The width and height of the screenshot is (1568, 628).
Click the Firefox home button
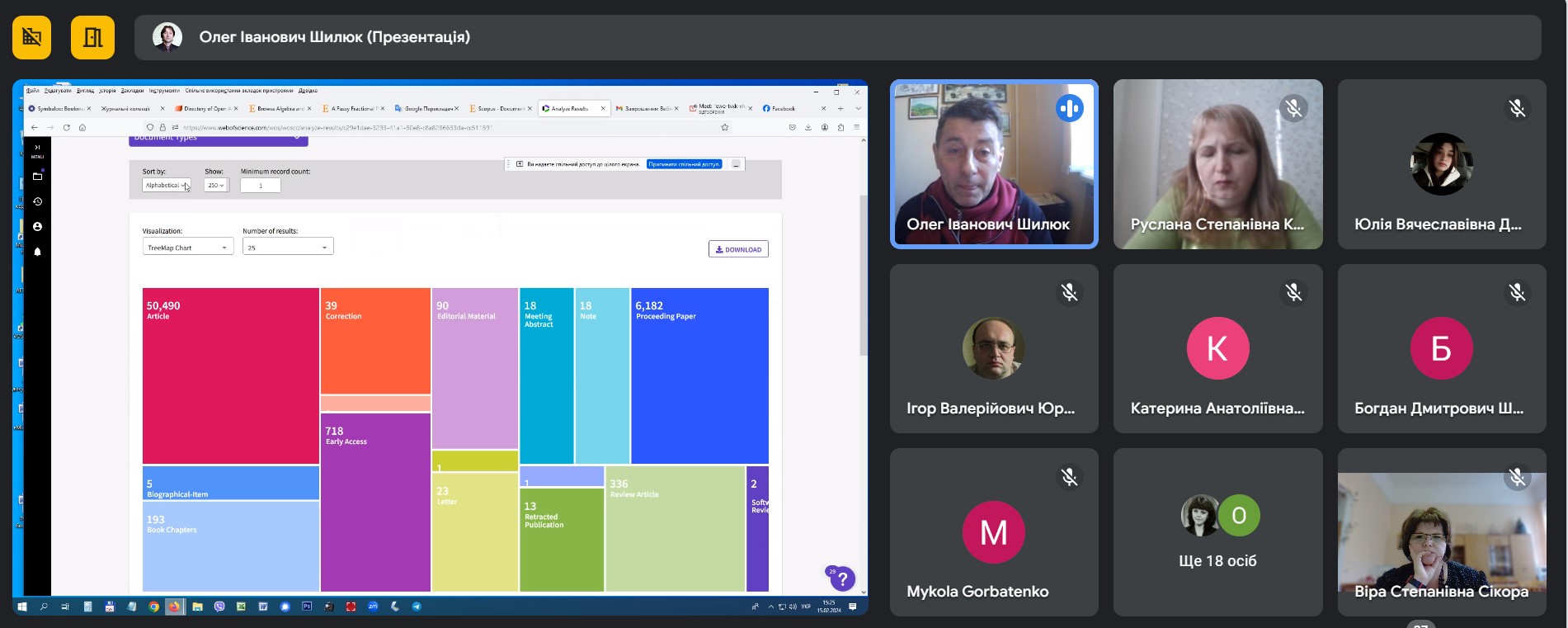pos(82,127)
